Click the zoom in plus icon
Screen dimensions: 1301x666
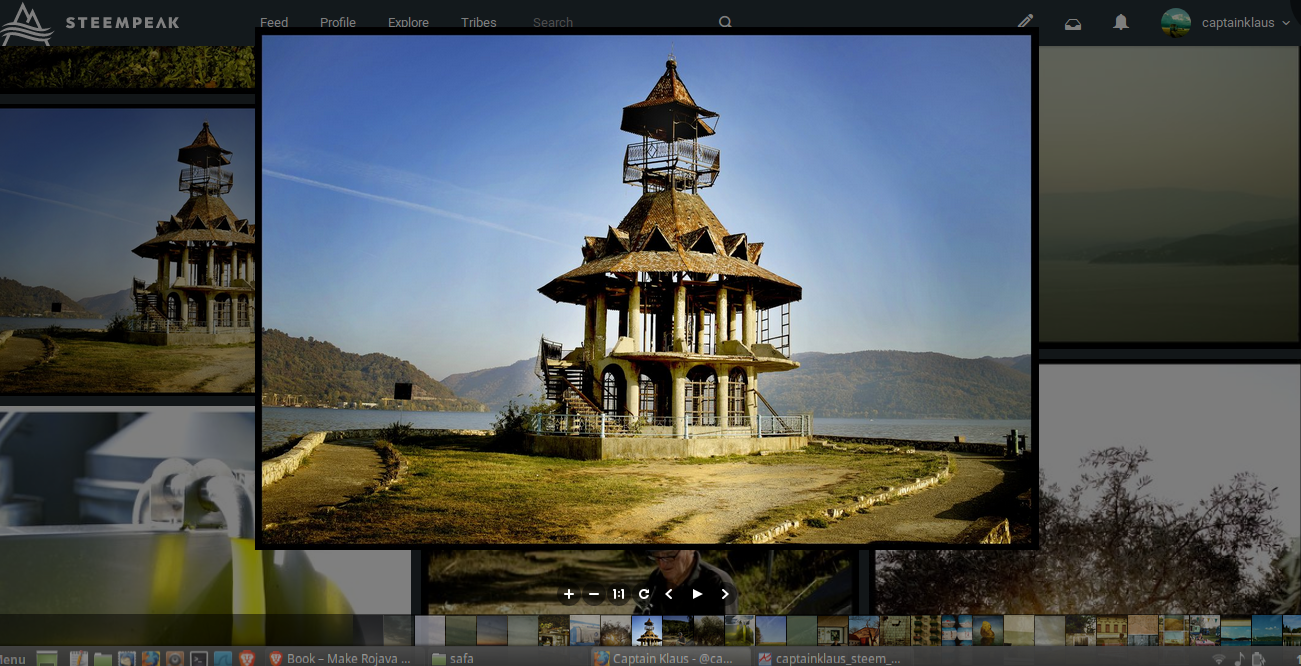coord(569,594)
